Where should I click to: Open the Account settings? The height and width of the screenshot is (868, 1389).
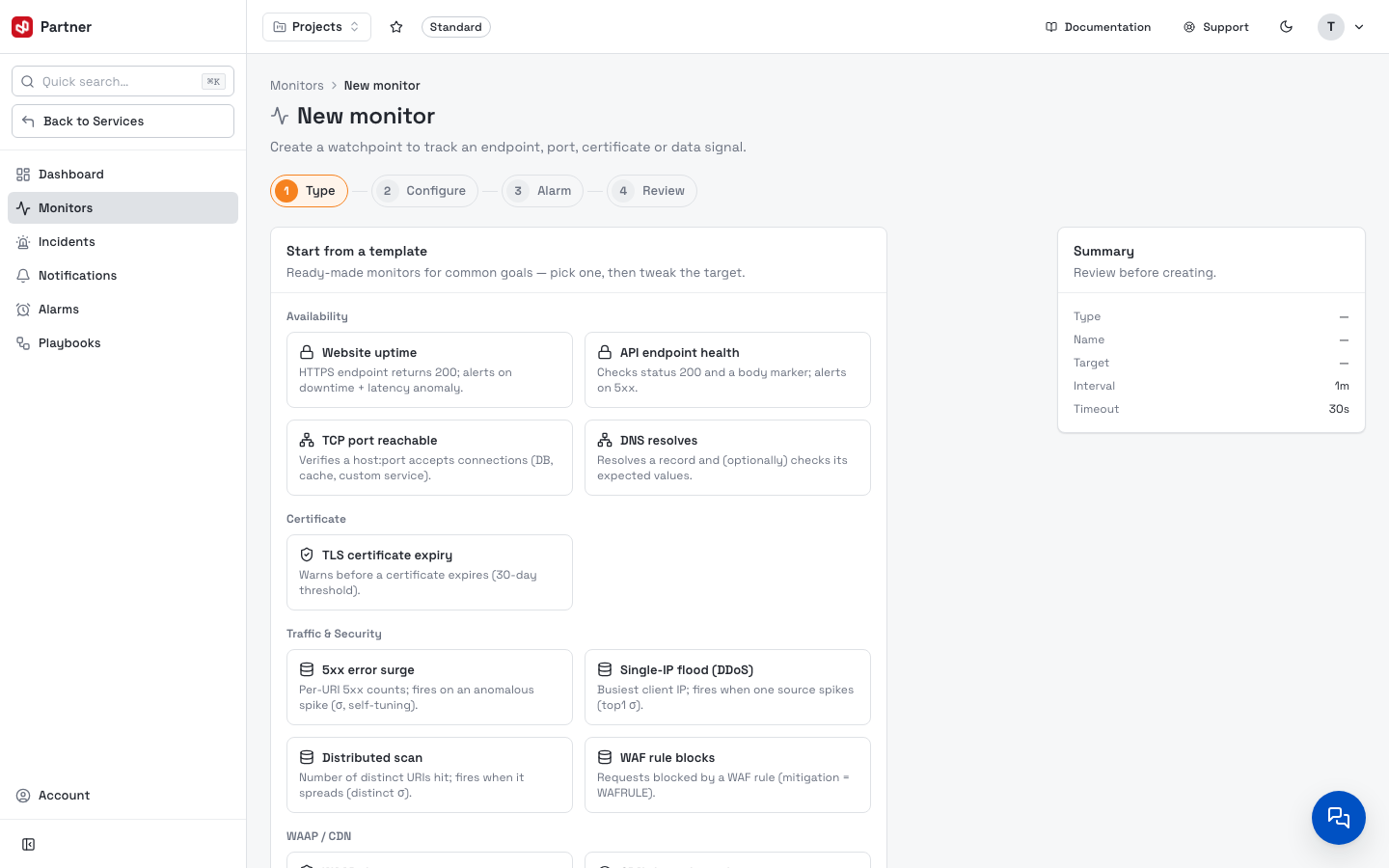point(123,796)
